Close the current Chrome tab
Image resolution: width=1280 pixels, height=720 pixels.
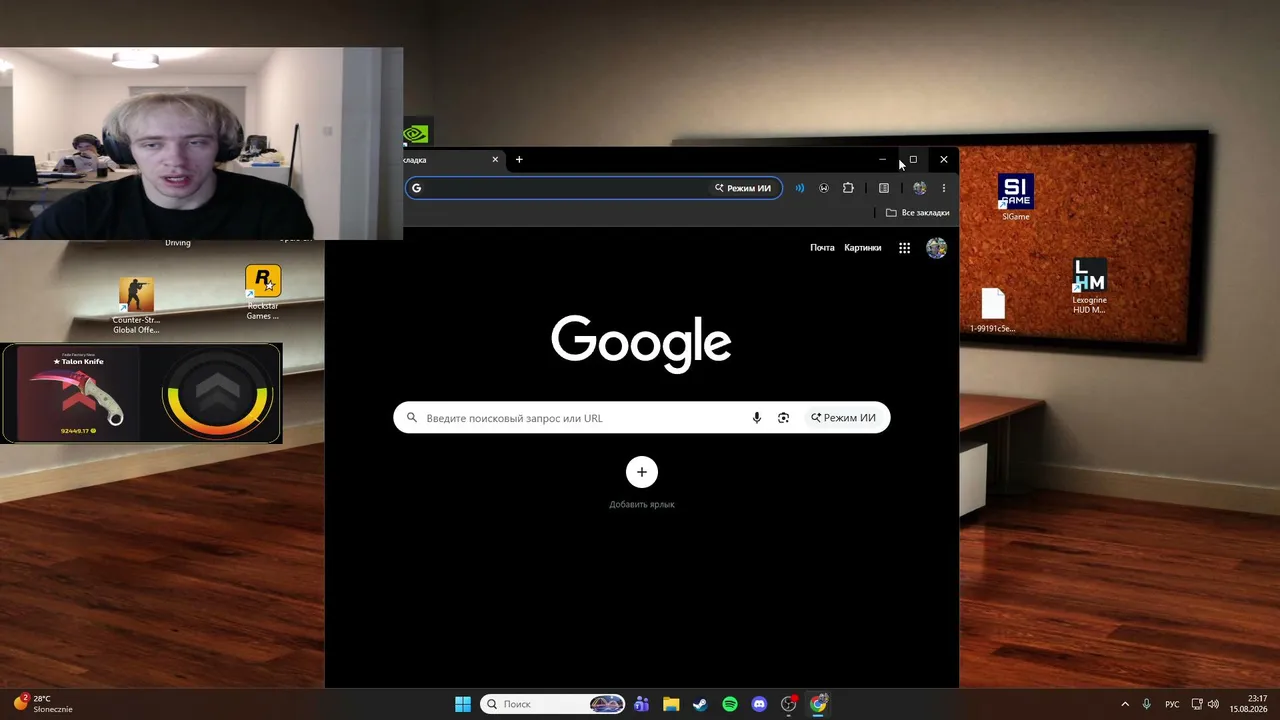[494, 159]
